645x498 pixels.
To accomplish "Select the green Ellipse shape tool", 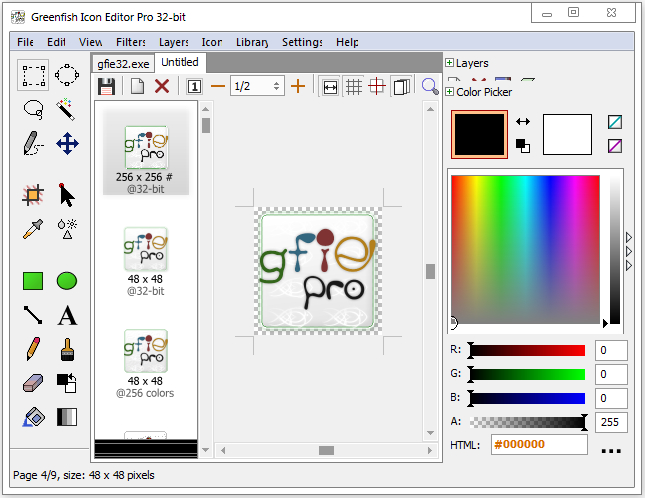I will [x=67, y=281].
